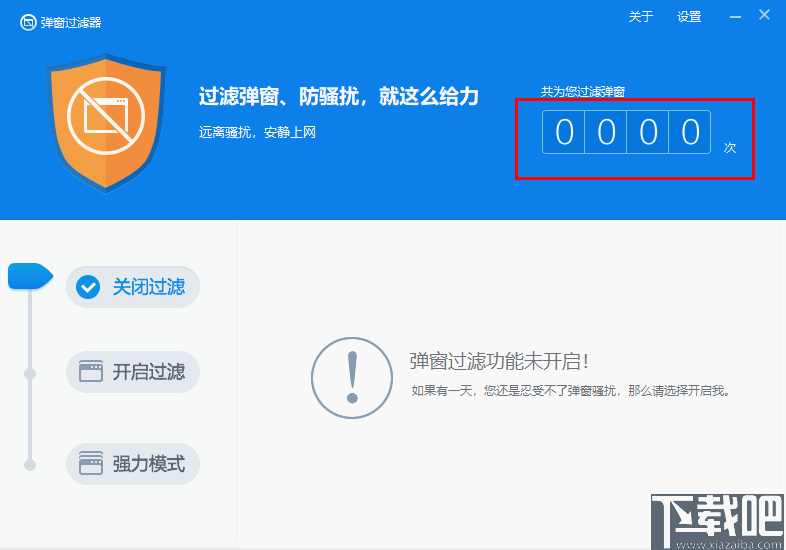Click the 弹窗过滤器 logo icon in the title bar

(28, 23)
